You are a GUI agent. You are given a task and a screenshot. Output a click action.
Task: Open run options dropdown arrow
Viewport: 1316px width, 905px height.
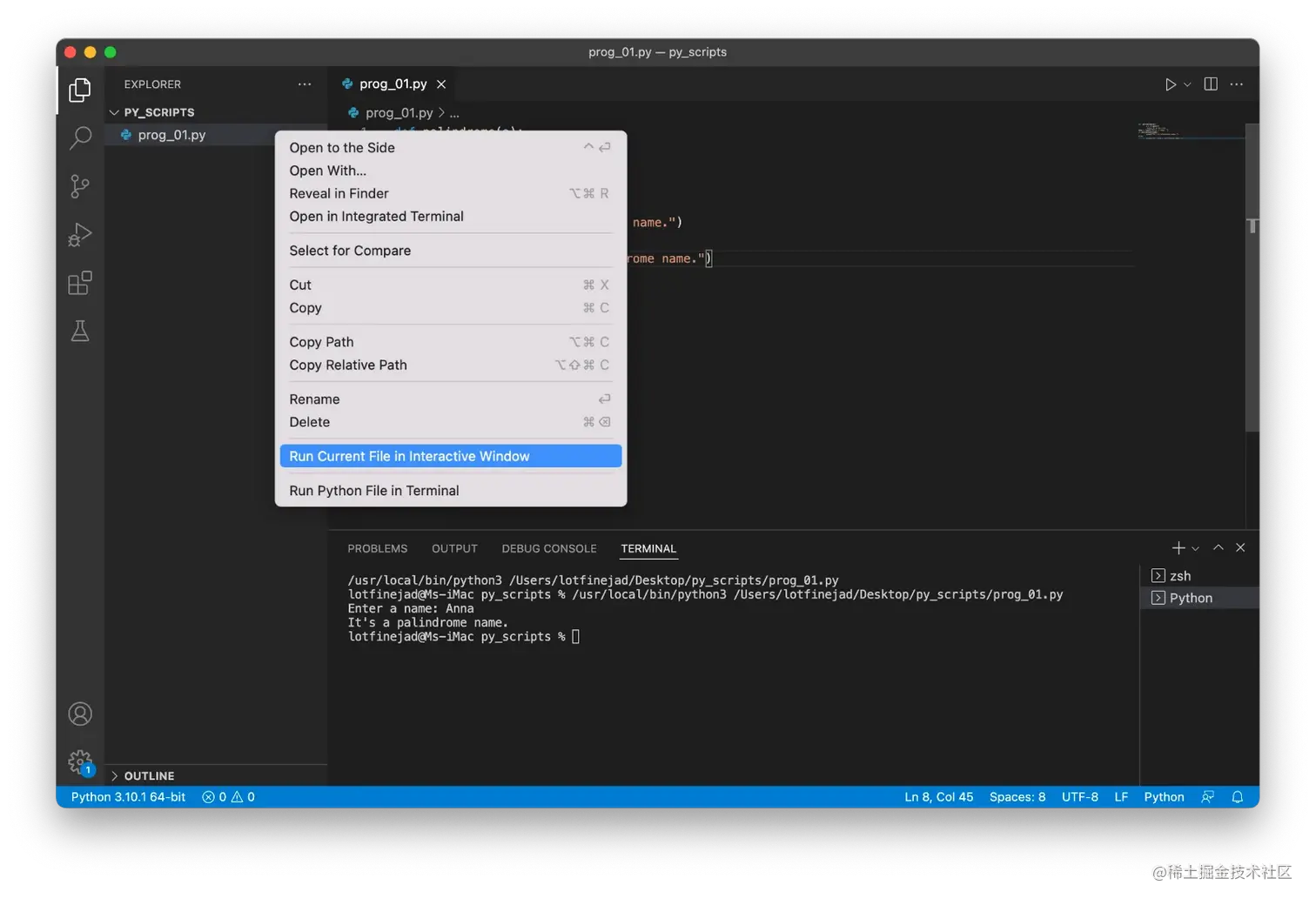tap(1187, 85)
